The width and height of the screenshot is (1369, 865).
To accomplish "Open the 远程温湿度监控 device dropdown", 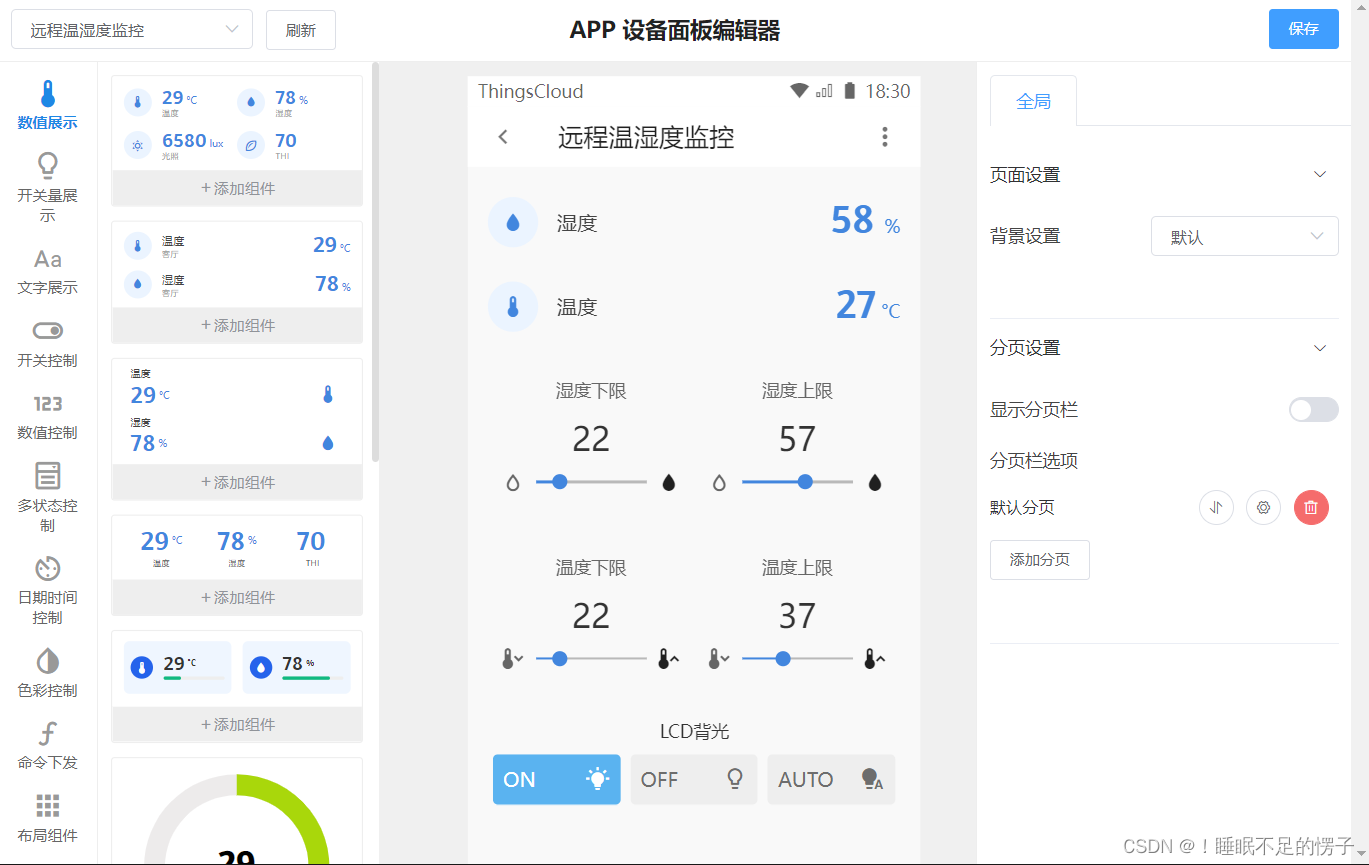I will [132, 30].
